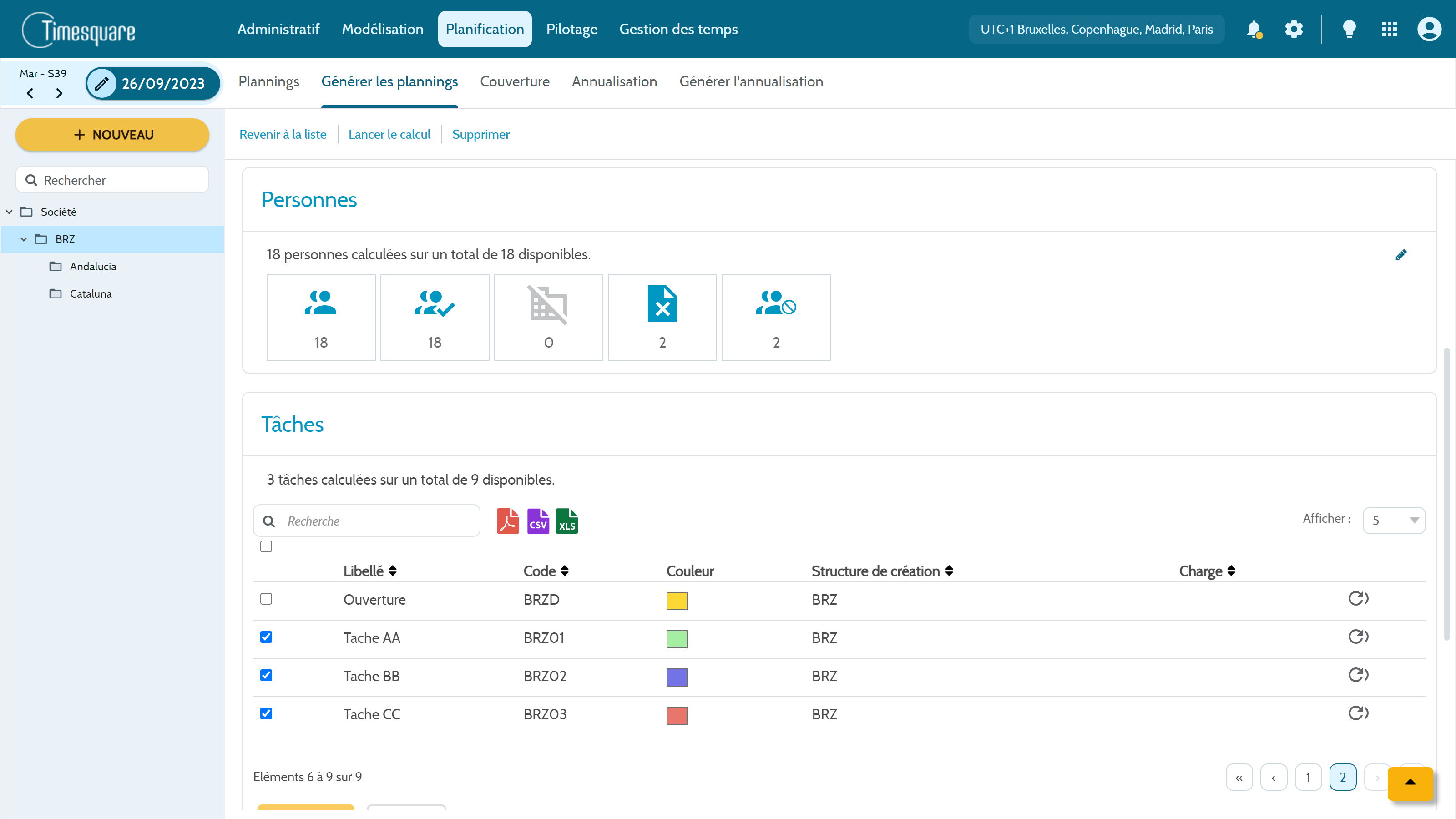Click the Supprimer link
This screenshot has width=1456, height=819.
[x=481, y=135]
